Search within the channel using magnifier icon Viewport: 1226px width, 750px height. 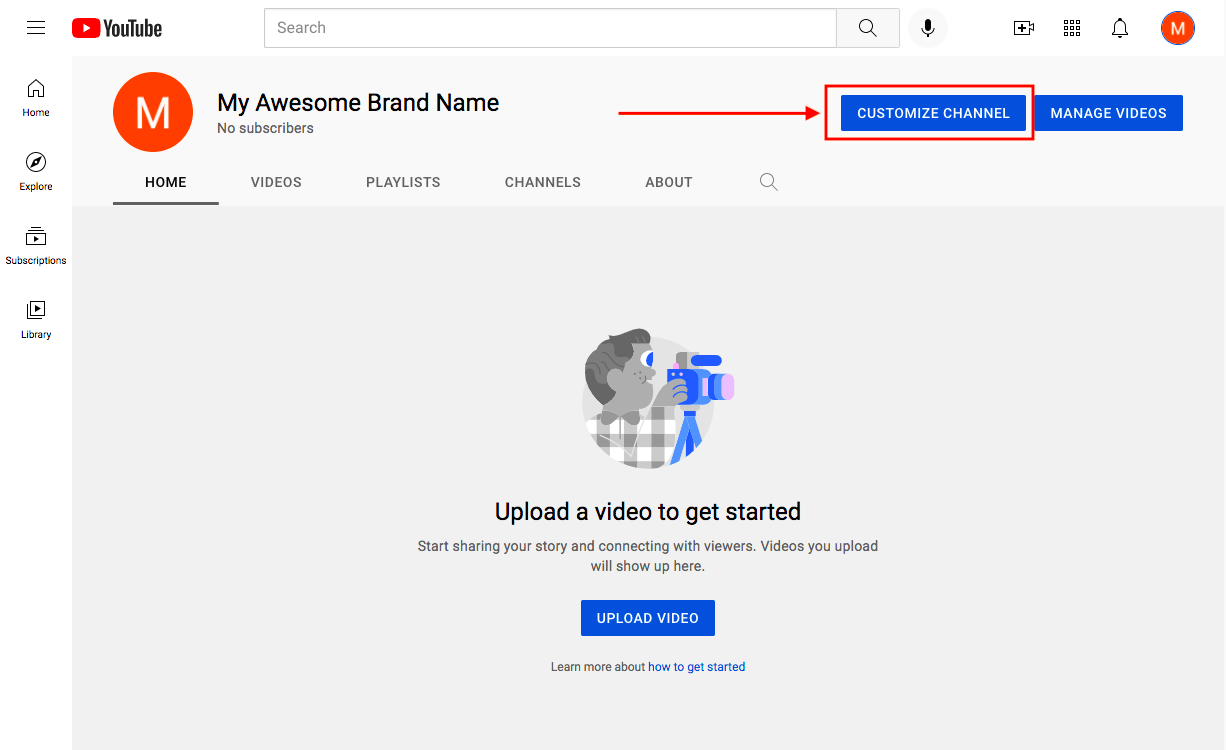coord(768,182)
